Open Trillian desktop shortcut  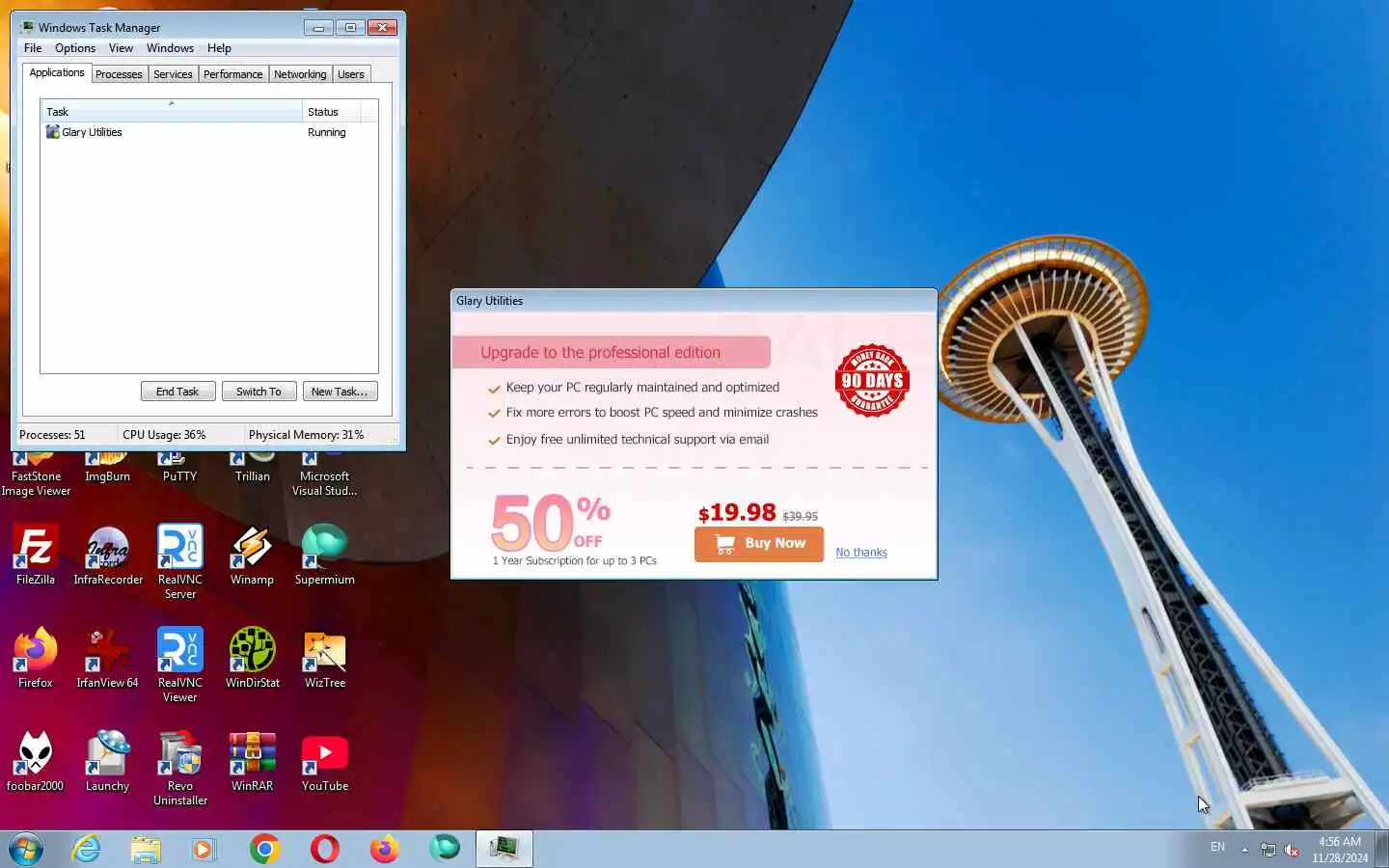[253, 466]
